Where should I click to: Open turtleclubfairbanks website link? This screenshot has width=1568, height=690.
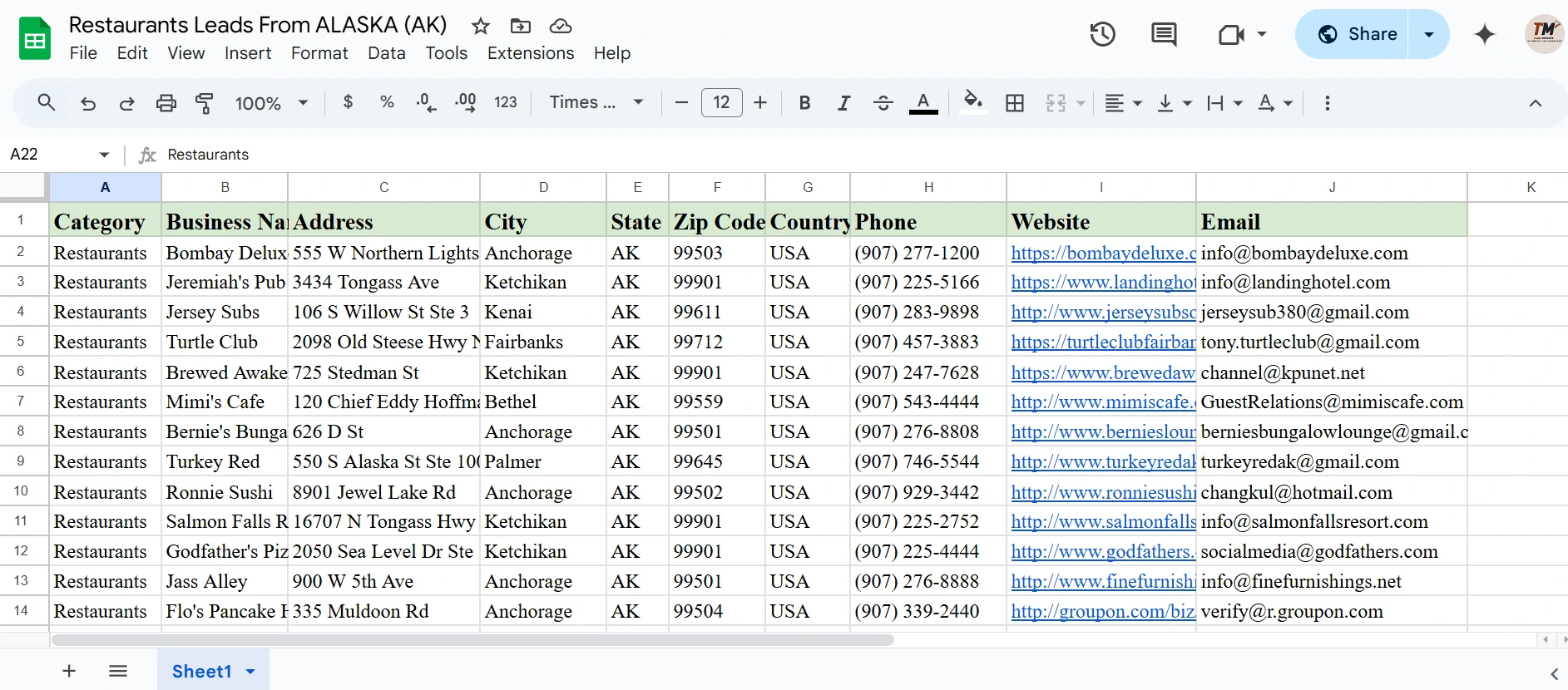(1103, 342)
